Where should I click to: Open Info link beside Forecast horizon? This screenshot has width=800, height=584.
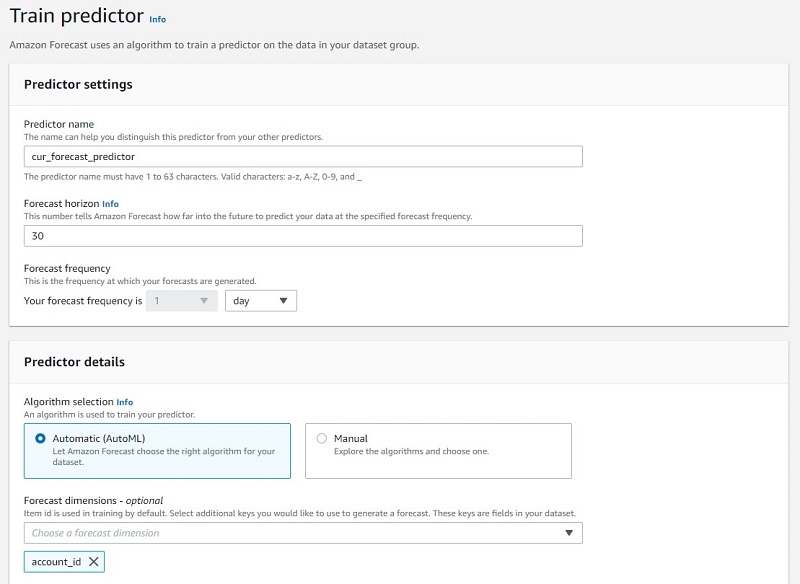[x=110, y=204]
